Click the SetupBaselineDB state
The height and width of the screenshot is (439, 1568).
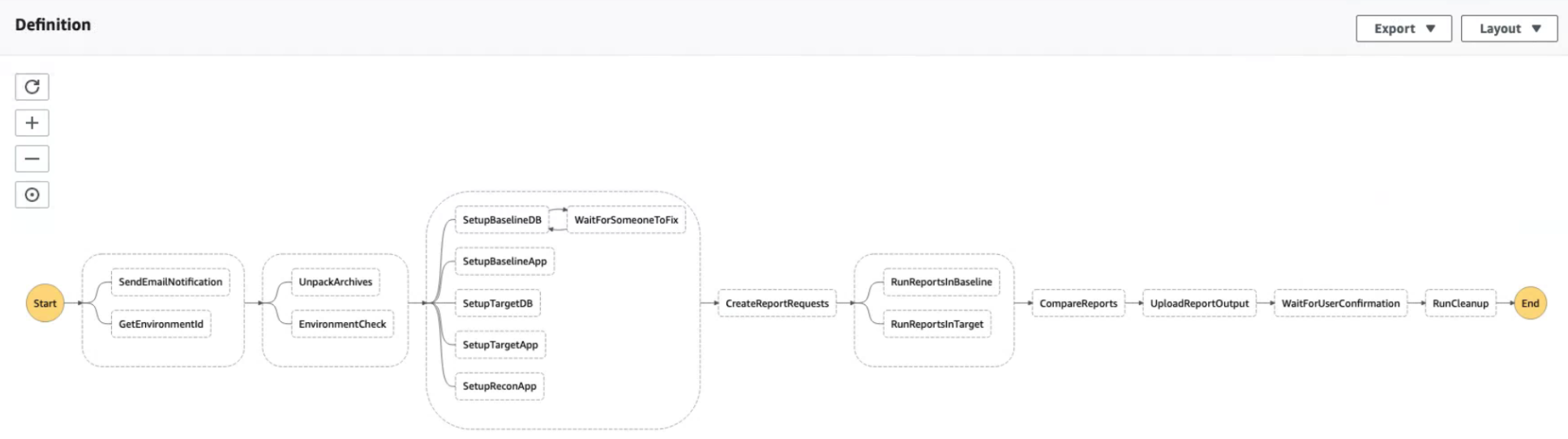tap(502, 220)
